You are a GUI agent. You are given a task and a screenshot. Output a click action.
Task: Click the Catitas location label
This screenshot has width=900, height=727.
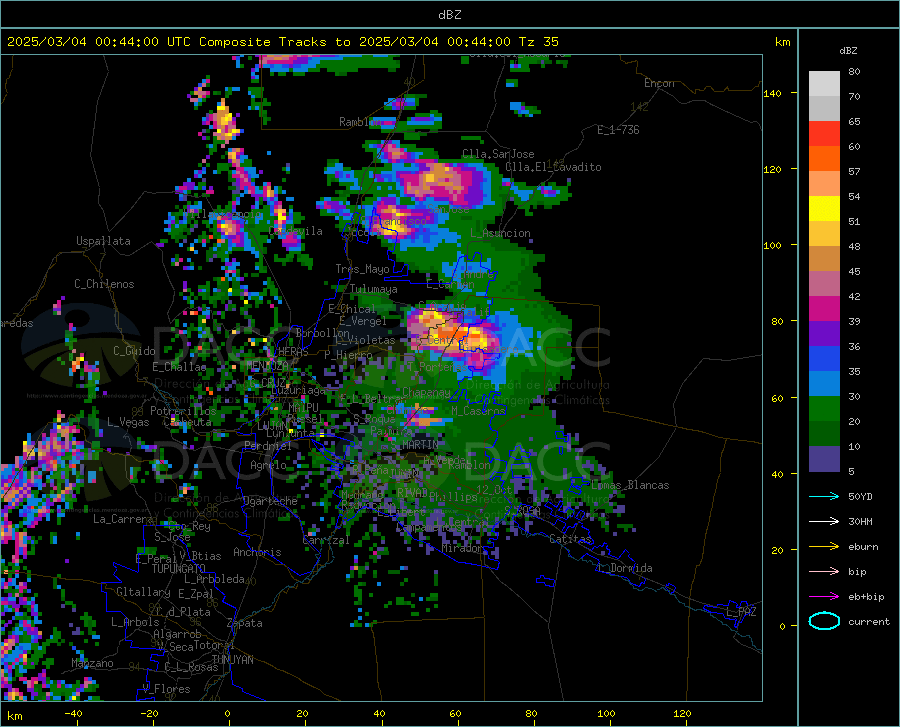pyautogui.click(x=571, y=539)
